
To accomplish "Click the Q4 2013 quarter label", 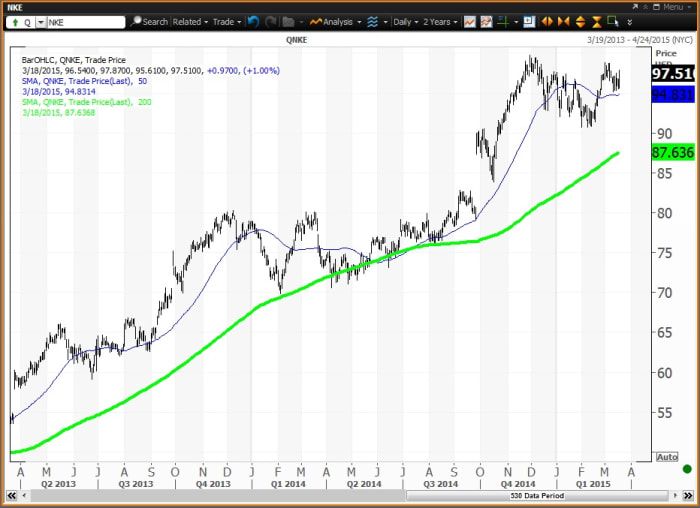I will pos(213,484).
